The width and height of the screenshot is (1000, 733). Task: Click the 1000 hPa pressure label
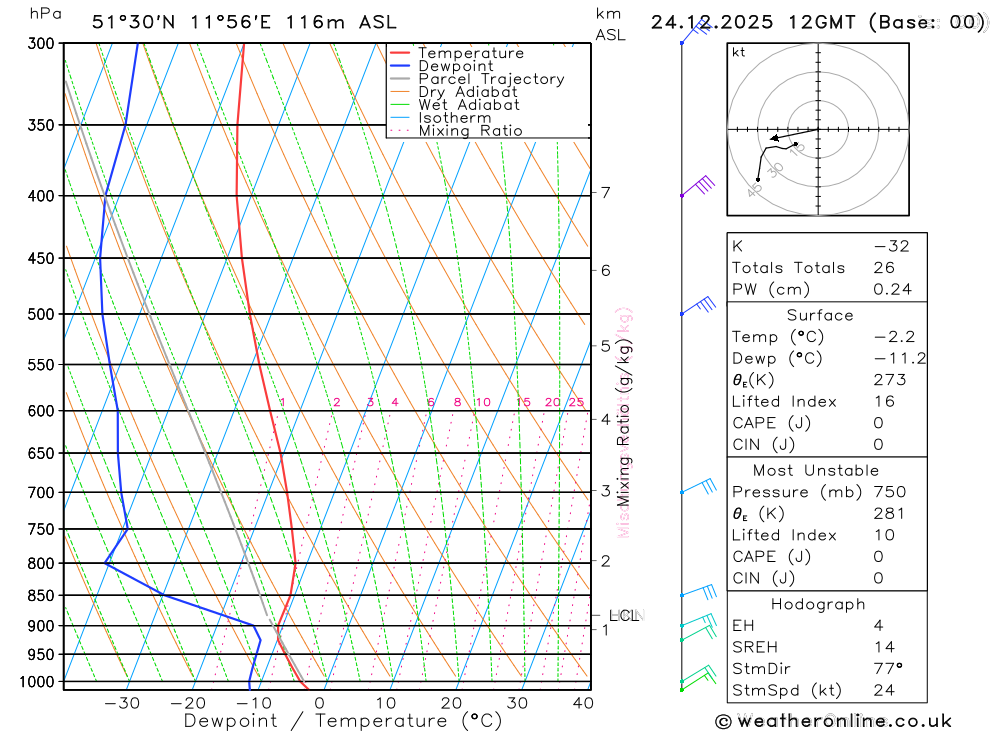[37, 682]
